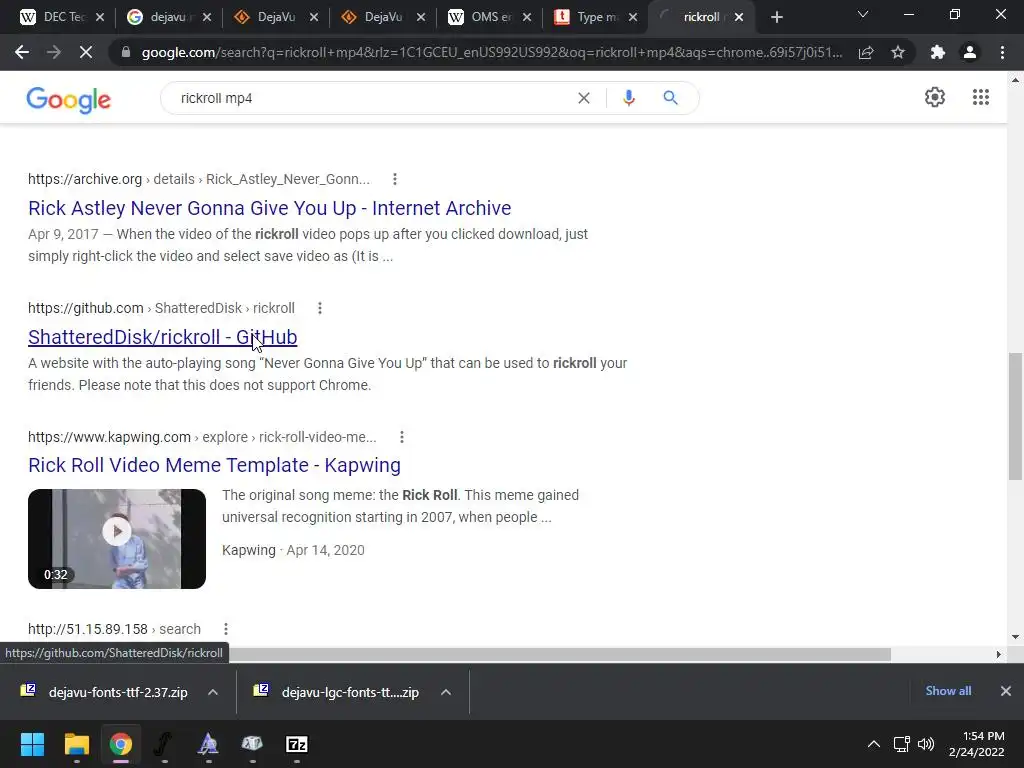
Task: Close the downloads bar
Action: click(x=1006, y=691)
